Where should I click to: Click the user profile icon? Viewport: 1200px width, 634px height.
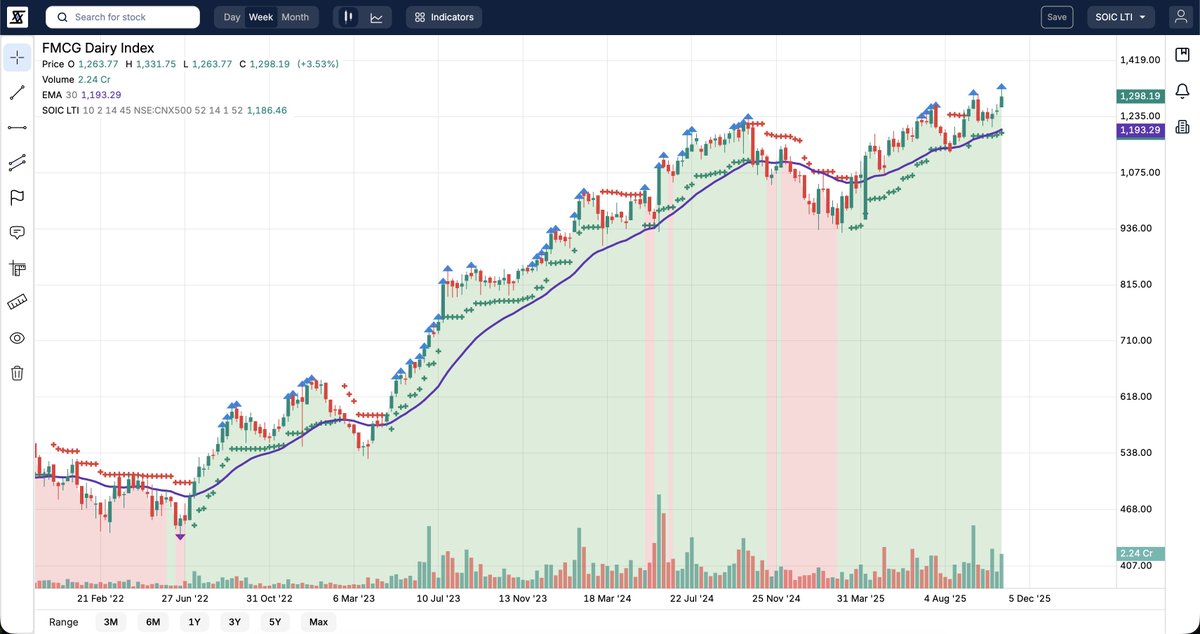(x=1181, y=17)
